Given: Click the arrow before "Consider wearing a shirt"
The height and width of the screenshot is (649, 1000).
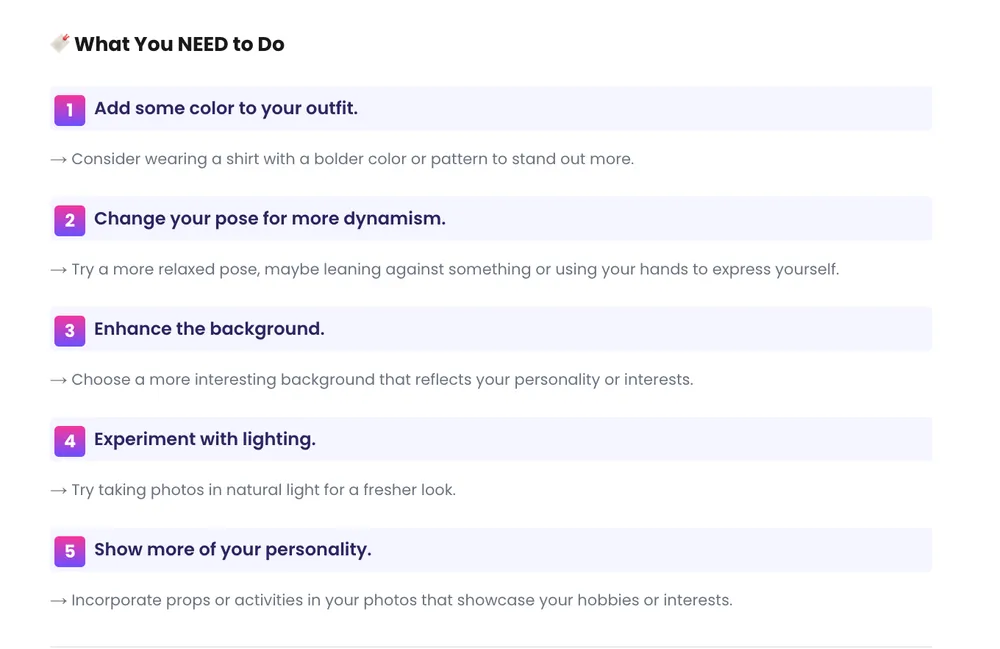Looking at the screenshot, I should [58, 160].
